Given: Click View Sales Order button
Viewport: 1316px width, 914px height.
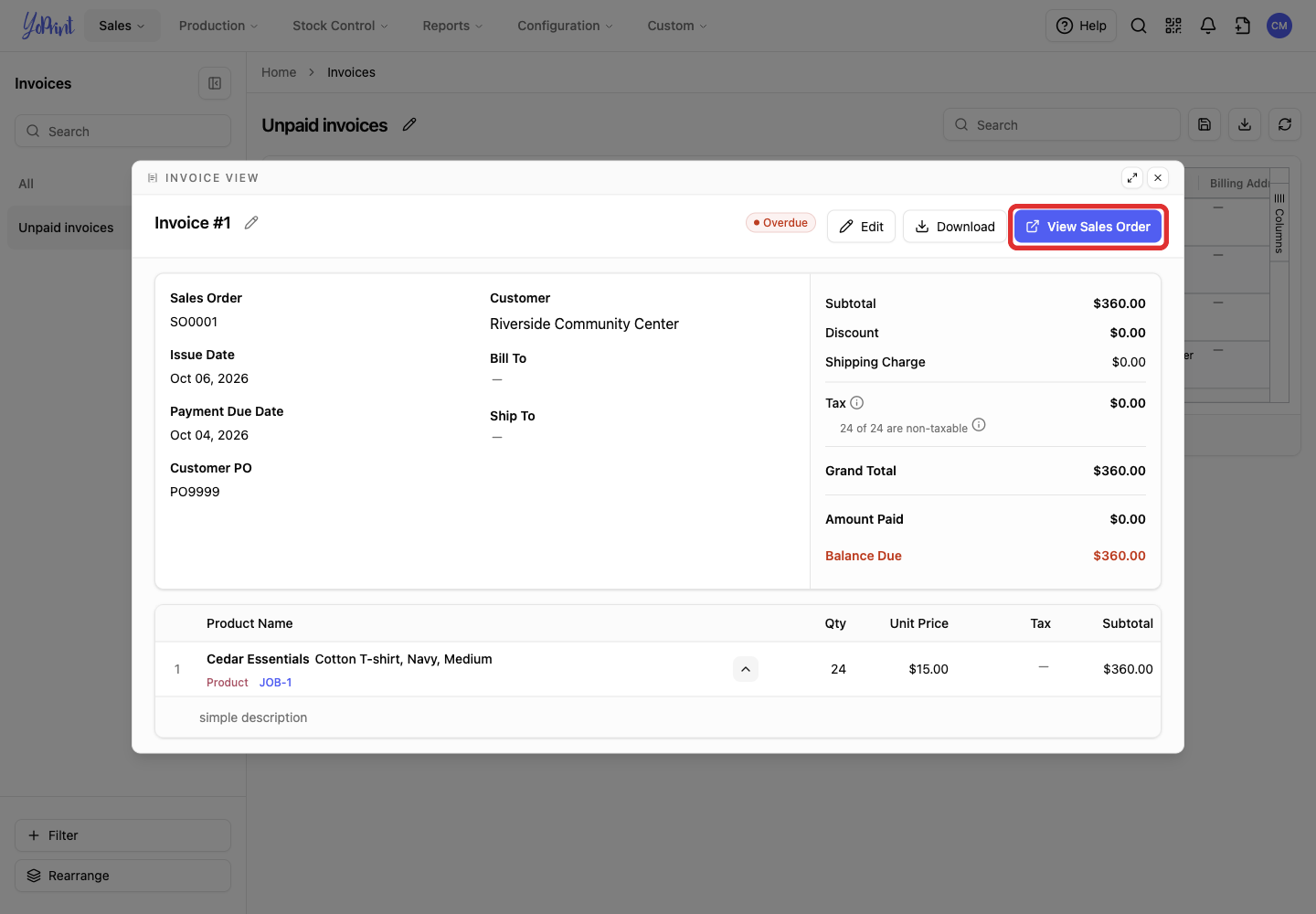Looking at the screenshot, I should coord(1088,227).
